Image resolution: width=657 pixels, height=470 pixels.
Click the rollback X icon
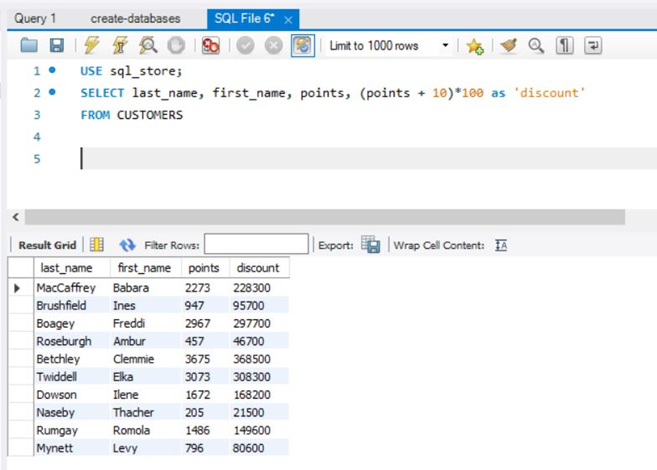pos(274,45)
